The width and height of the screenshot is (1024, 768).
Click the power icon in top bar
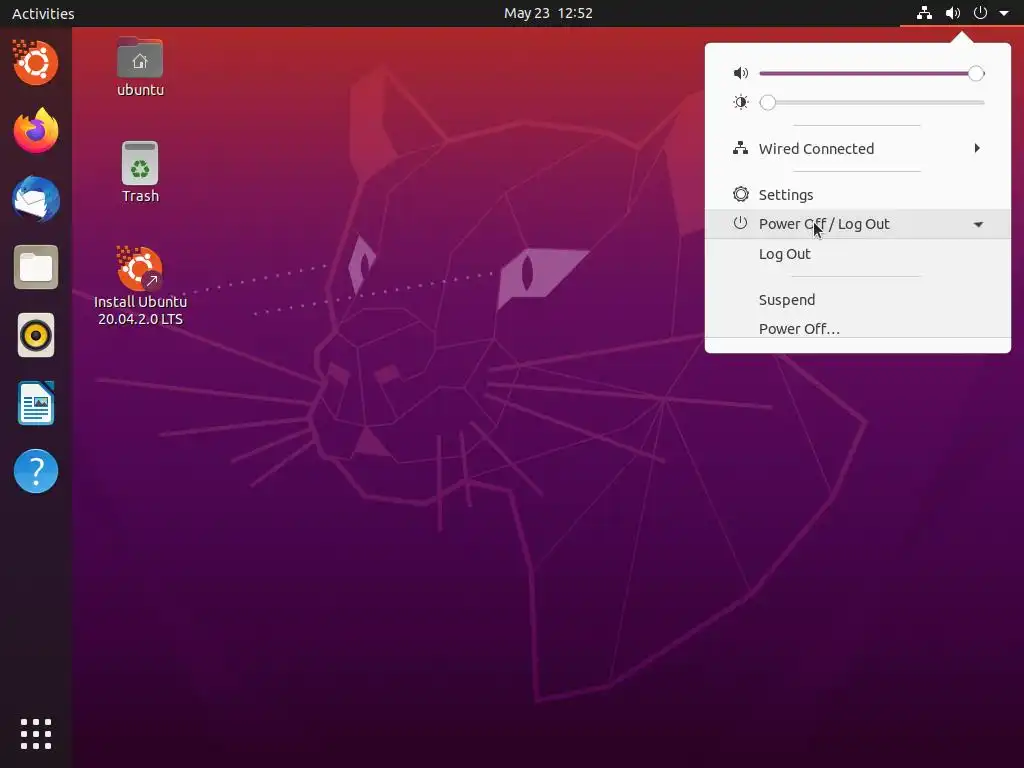tap(980, 13)
